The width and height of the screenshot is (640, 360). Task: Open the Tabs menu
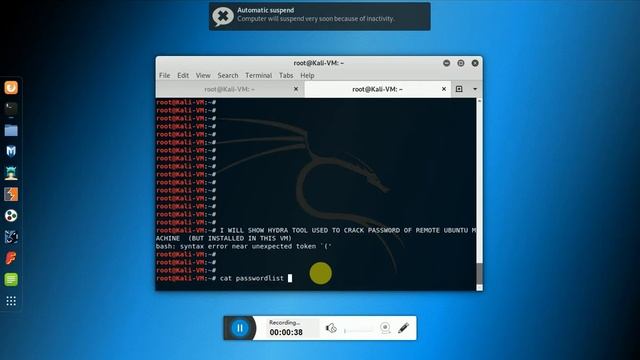(286, 76)
